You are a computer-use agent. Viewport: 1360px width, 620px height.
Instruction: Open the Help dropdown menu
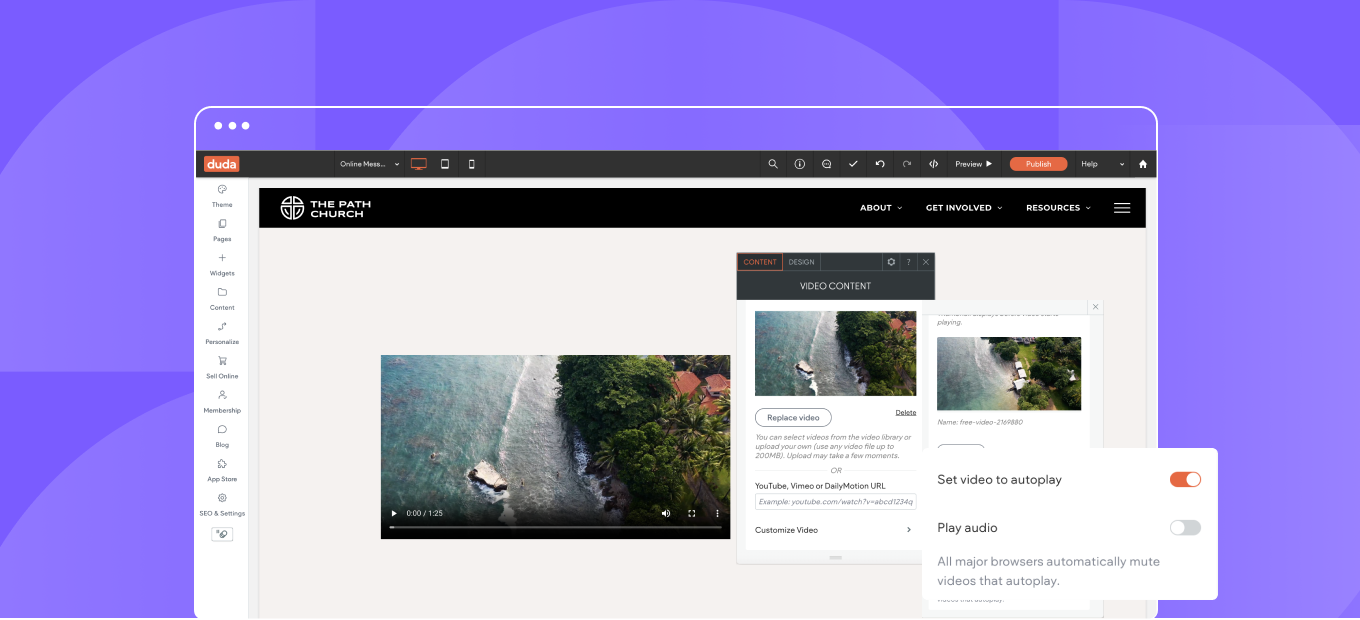(1102, 164)
